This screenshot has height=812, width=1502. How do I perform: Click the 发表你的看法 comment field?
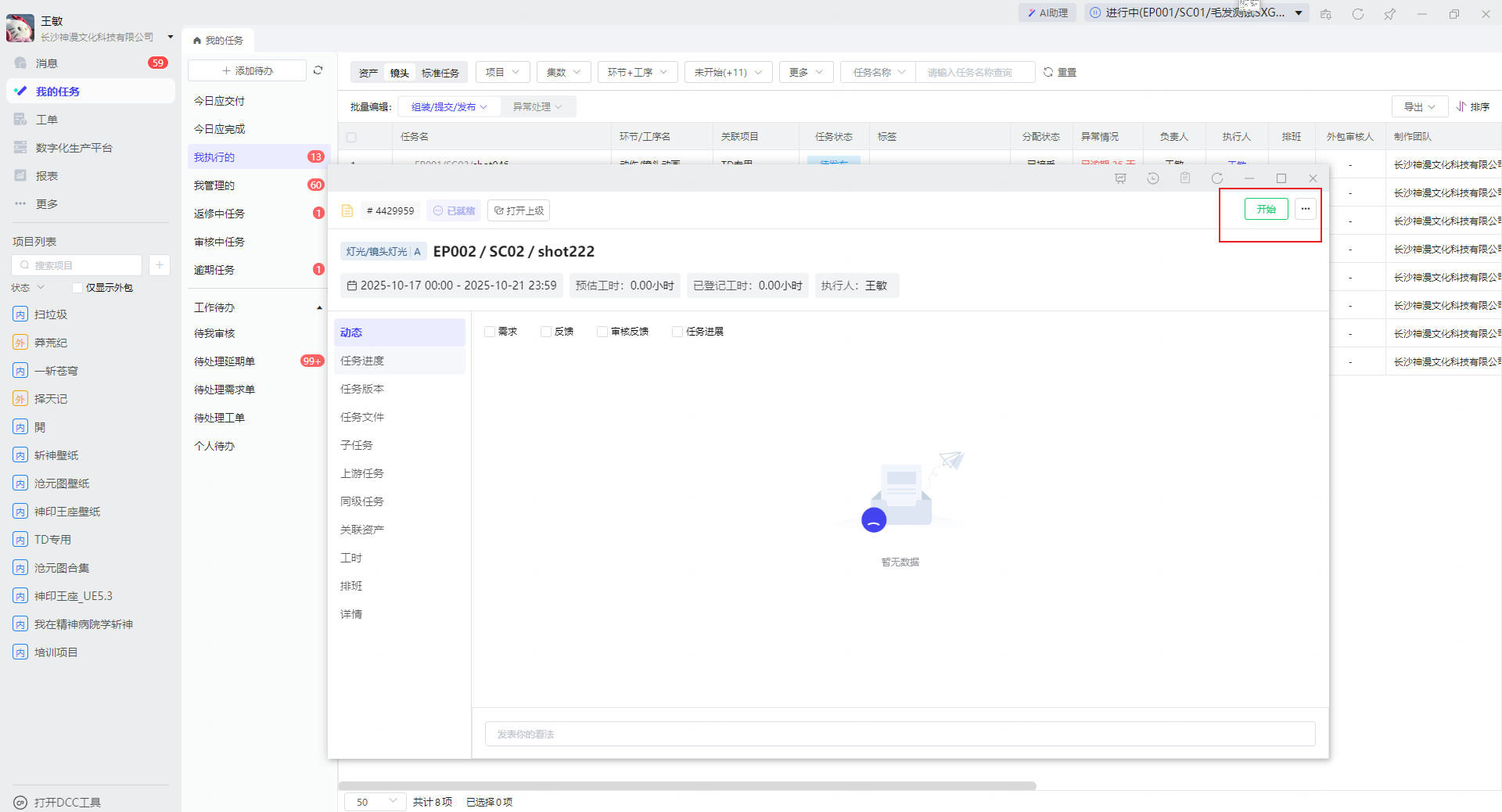tap(900, 734)
